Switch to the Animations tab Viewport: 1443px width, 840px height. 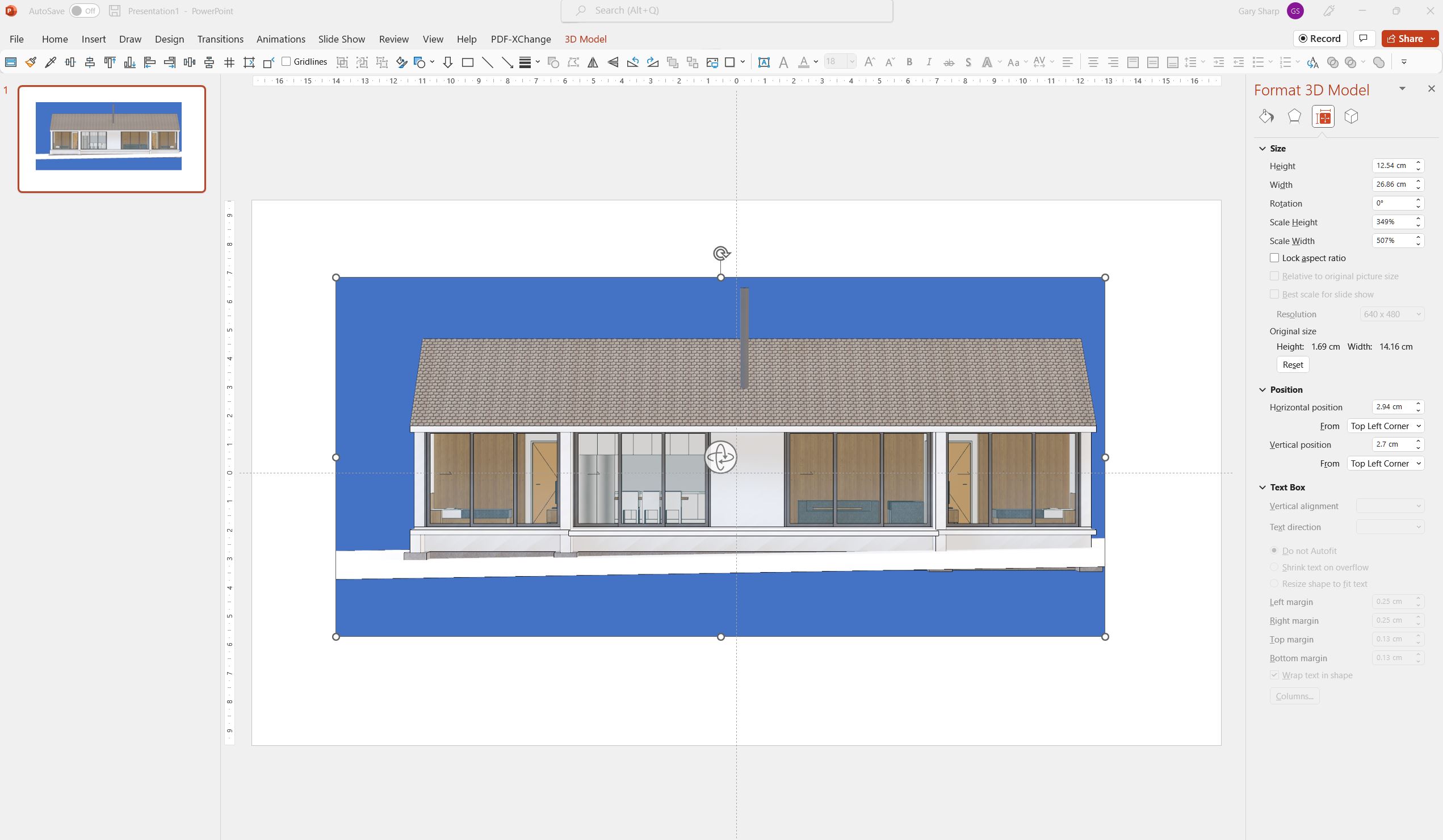pyautogui.click(x=280, y=39)
